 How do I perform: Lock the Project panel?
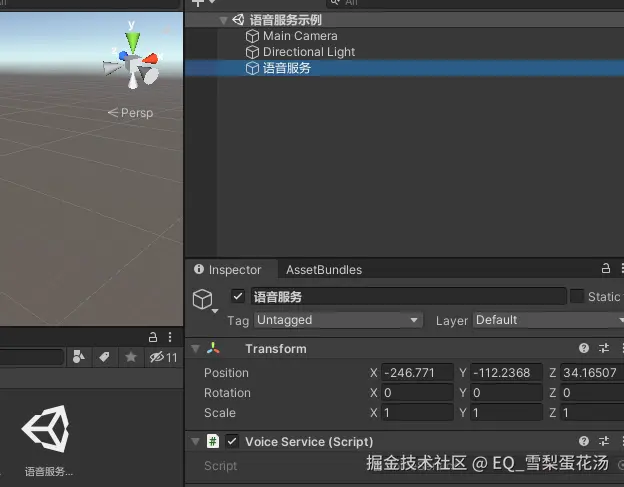(153, 337)
